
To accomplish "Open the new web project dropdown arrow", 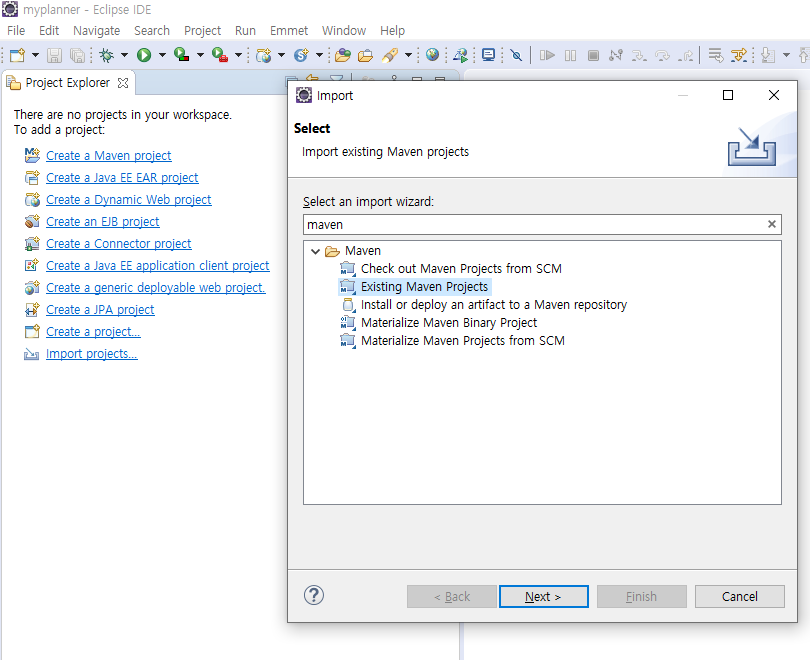I will [281, 55].
